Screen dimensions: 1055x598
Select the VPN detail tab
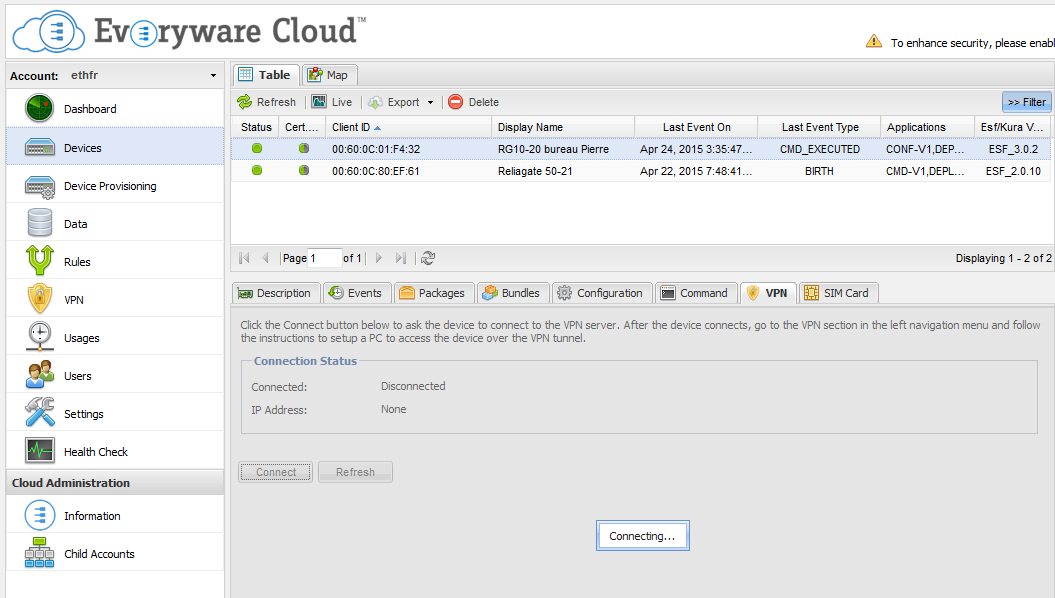(x=768, y=293)
